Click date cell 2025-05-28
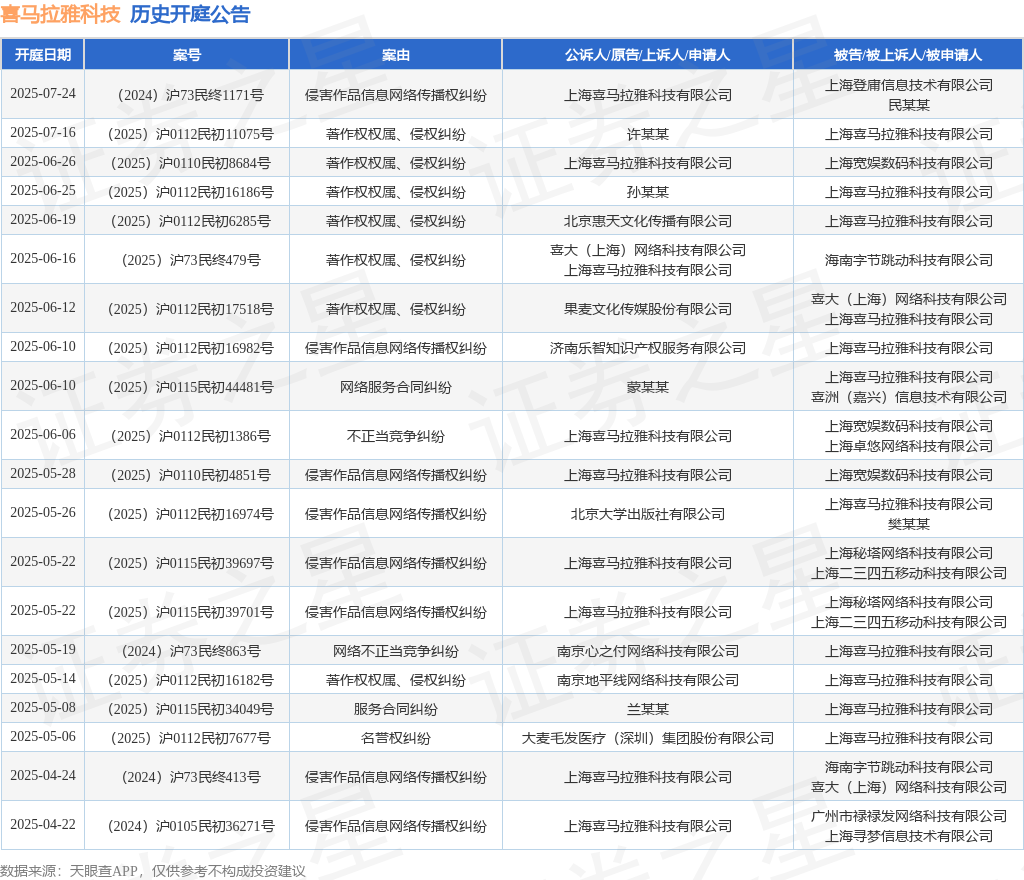1024x880 pixels. coord(43,474)
